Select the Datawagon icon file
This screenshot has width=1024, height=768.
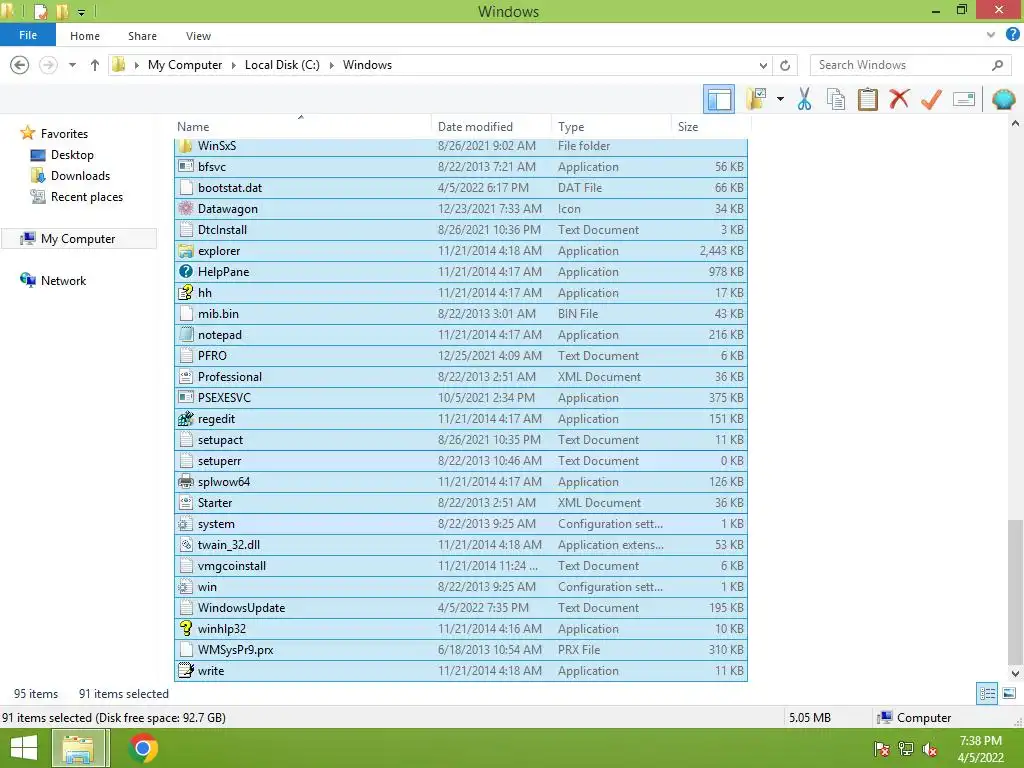pos(185,208)
